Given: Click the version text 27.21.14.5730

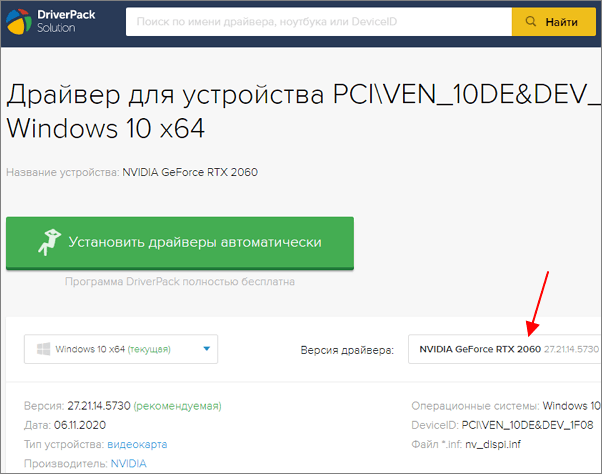Looking at the screenshot, I should coord(99,406).
